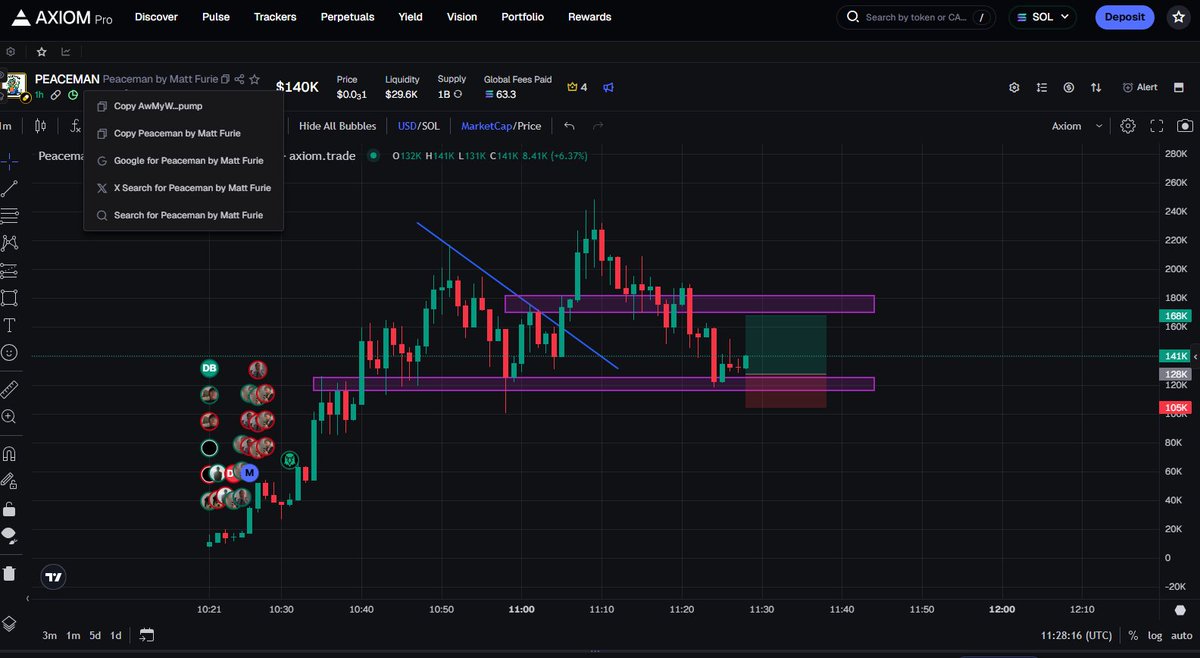This screenshot has width=1200, height=658.
Task: Go to the Pulse tab
Action: [215, 17]
